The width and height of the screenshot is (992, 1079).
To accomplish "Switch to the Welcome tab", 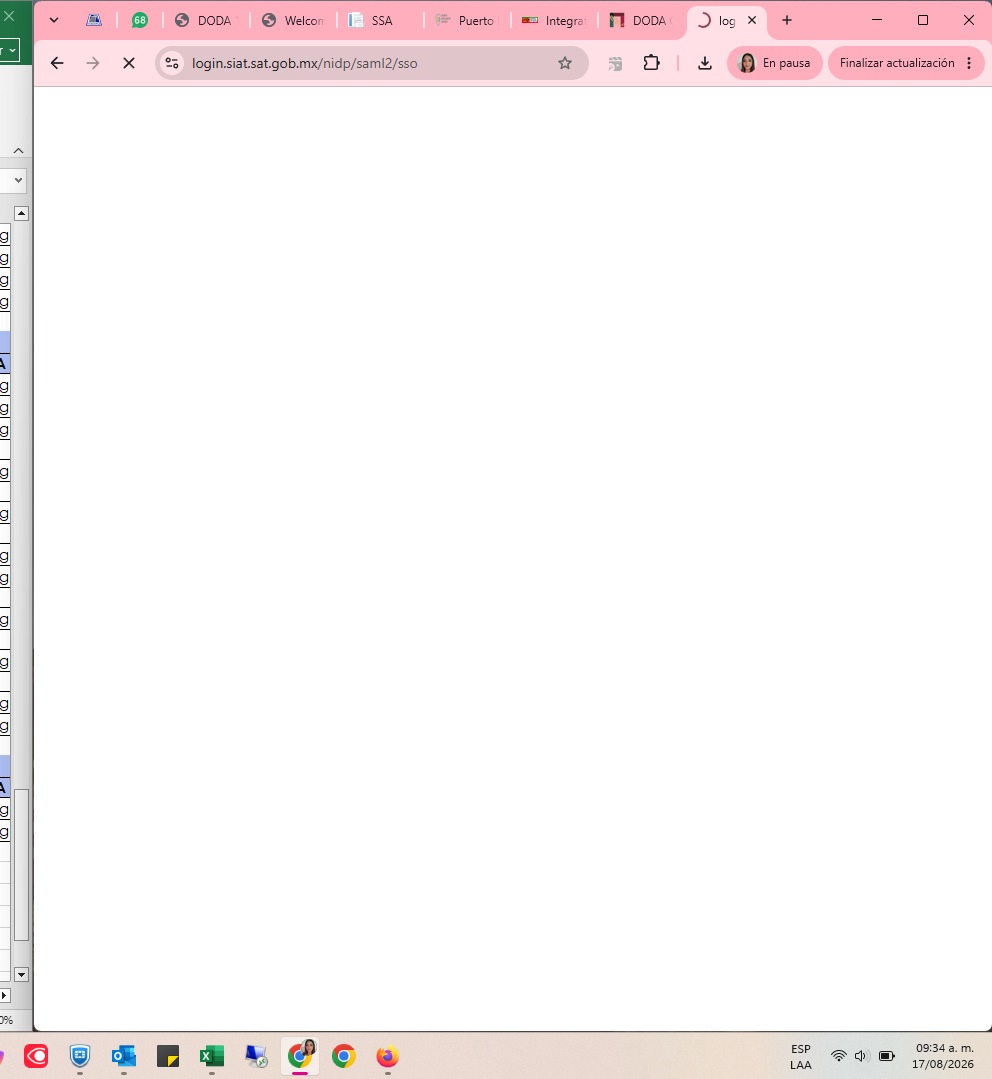I will [x=294, y=21].
